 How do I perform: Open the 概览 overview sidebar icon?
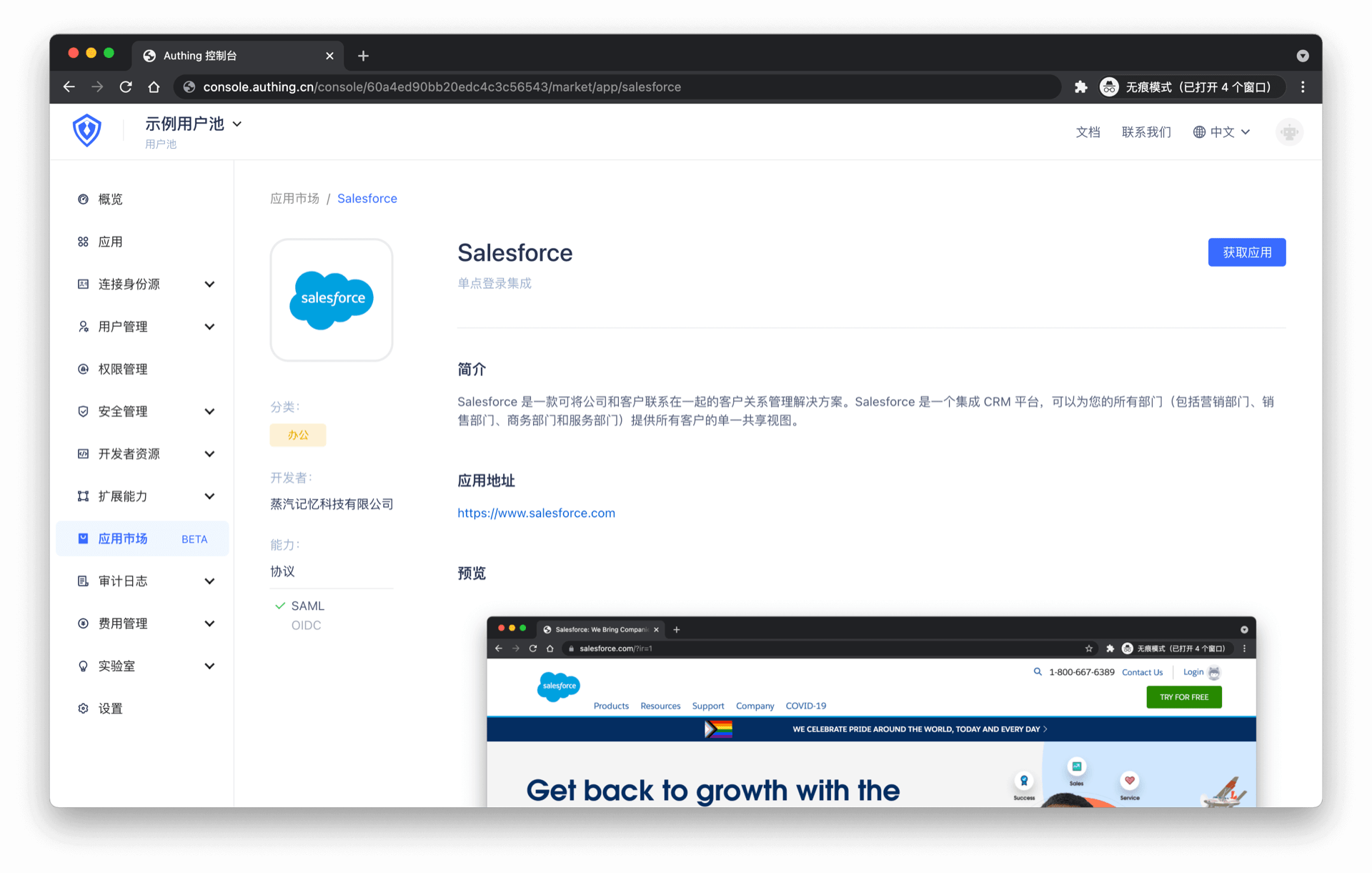coord(83,199)
